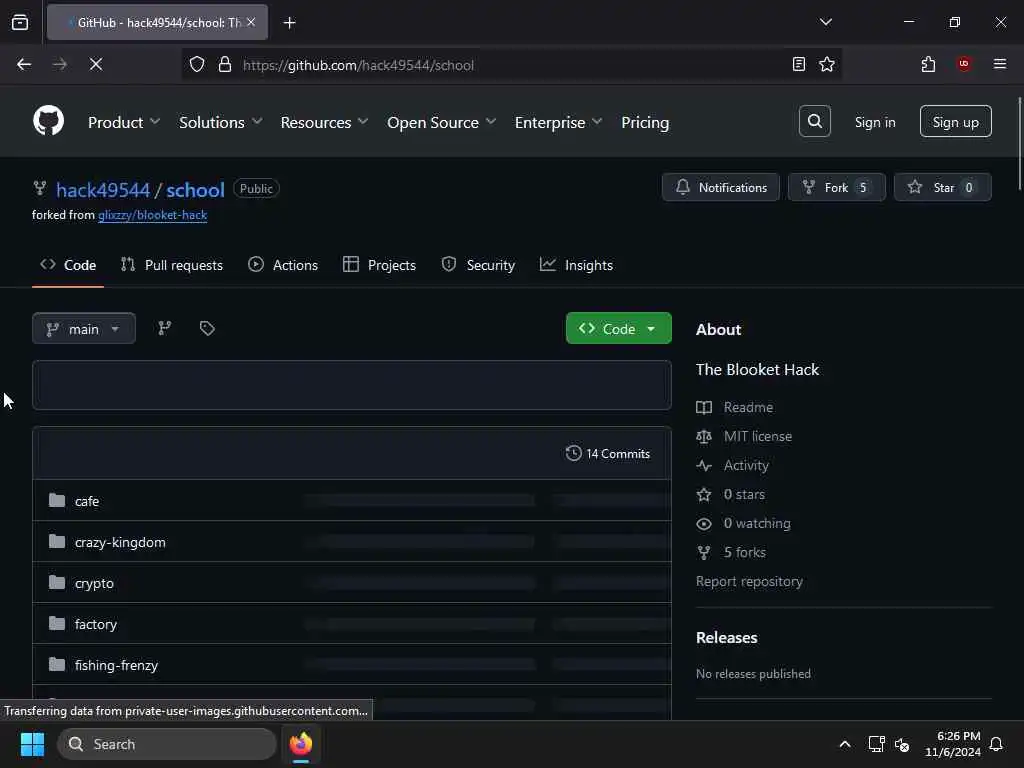The width and height of the screenshot is (1024, 768).
Task: Open Firefox tracking protection shield
Action: pos(197,64)
